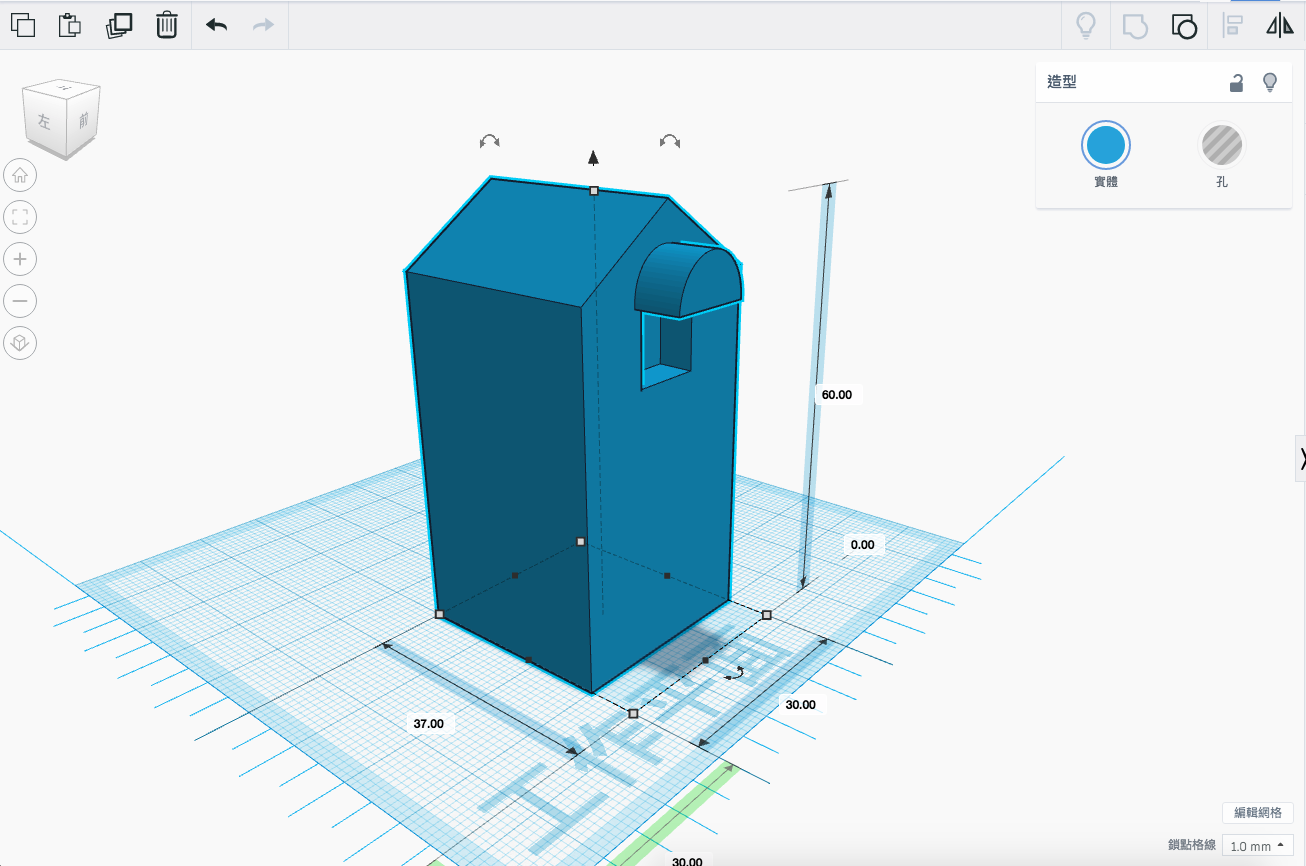Fit view to selection icon

click(20, 217)
